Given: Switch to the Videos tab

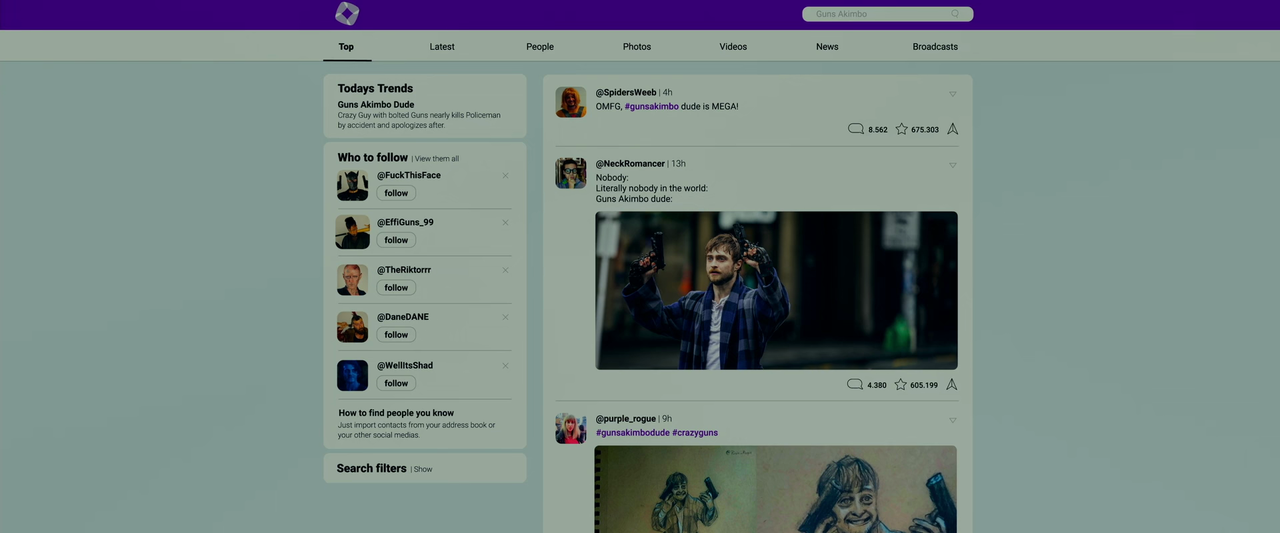Looking at the screenshot, I should (733, 47).
